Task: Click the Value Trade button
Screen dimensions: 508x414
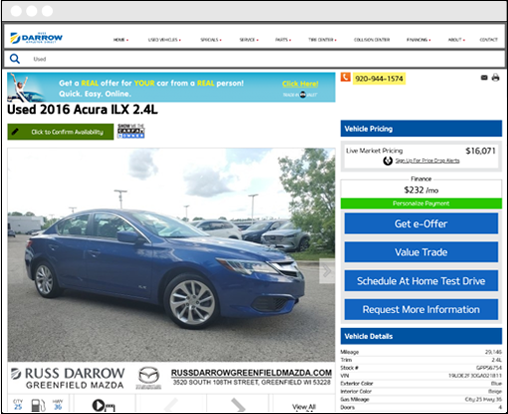Action: pyautogui.click(x=421, y=252)
